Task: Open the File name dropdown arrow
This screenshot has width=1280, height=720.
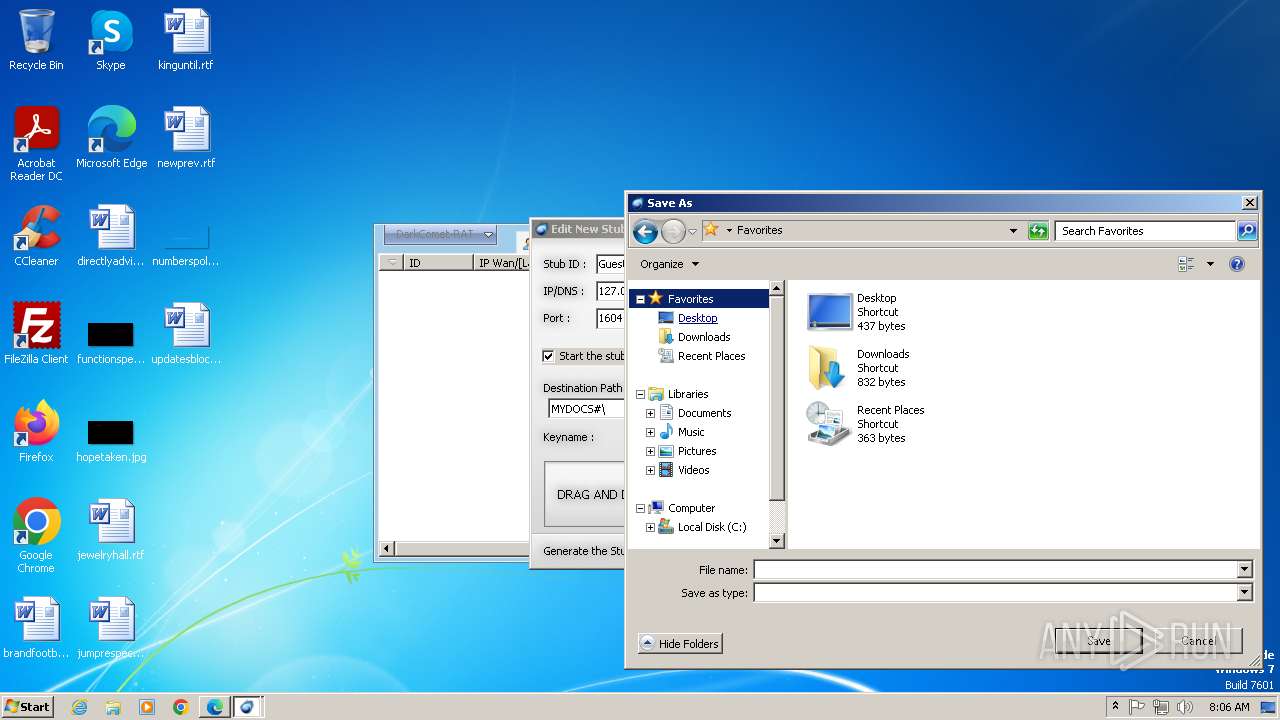Action: 1245,570
